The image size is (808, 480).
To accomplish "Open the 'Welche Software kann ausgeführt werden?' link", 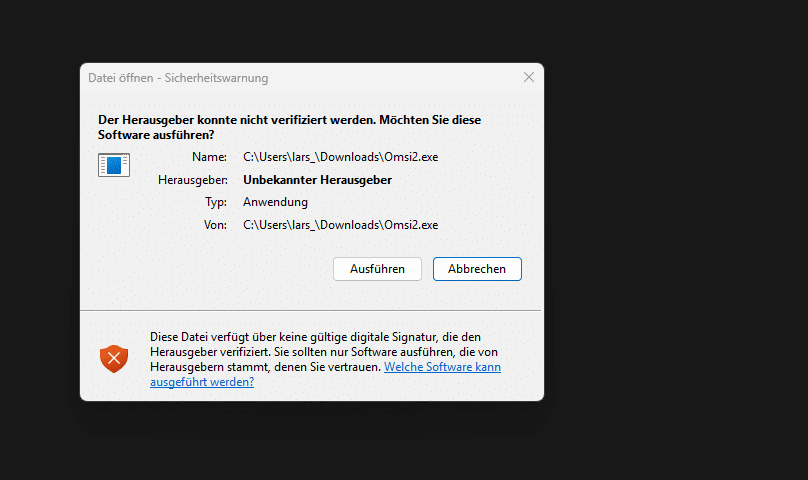I will (x=442, y=367).
